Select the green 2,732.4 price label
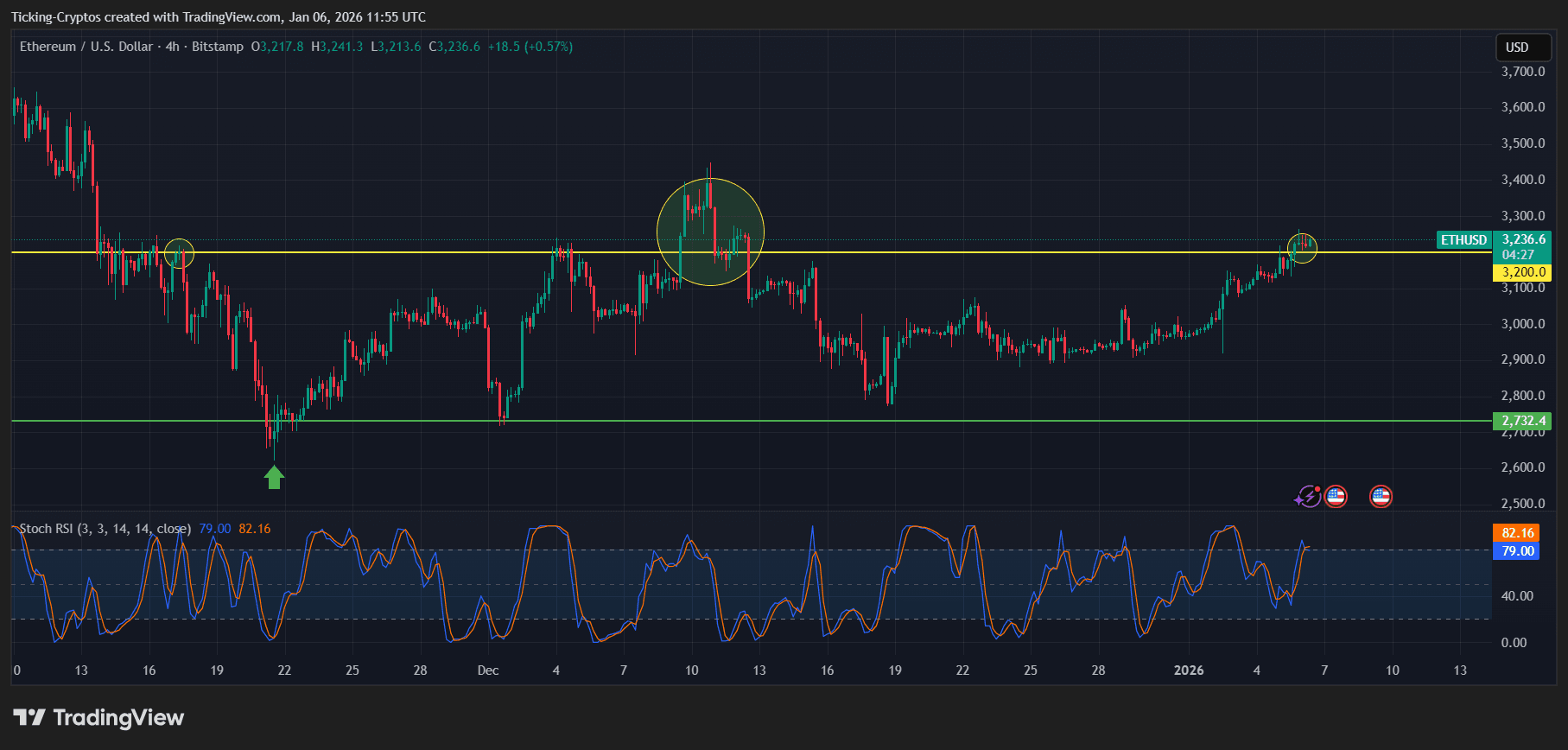This screenshot has height=750, width=1568. 1522,421
